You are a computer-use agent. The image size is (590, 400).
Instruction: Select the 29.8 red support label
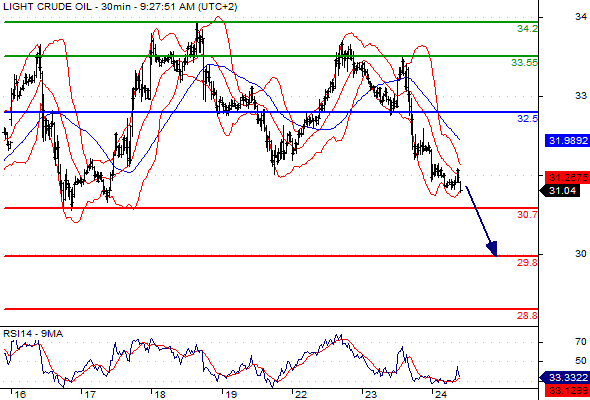tap(527, 263)
